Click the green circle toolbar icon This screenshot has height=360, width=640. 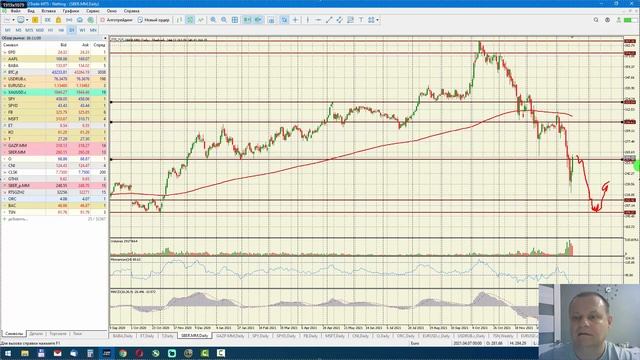90,20
